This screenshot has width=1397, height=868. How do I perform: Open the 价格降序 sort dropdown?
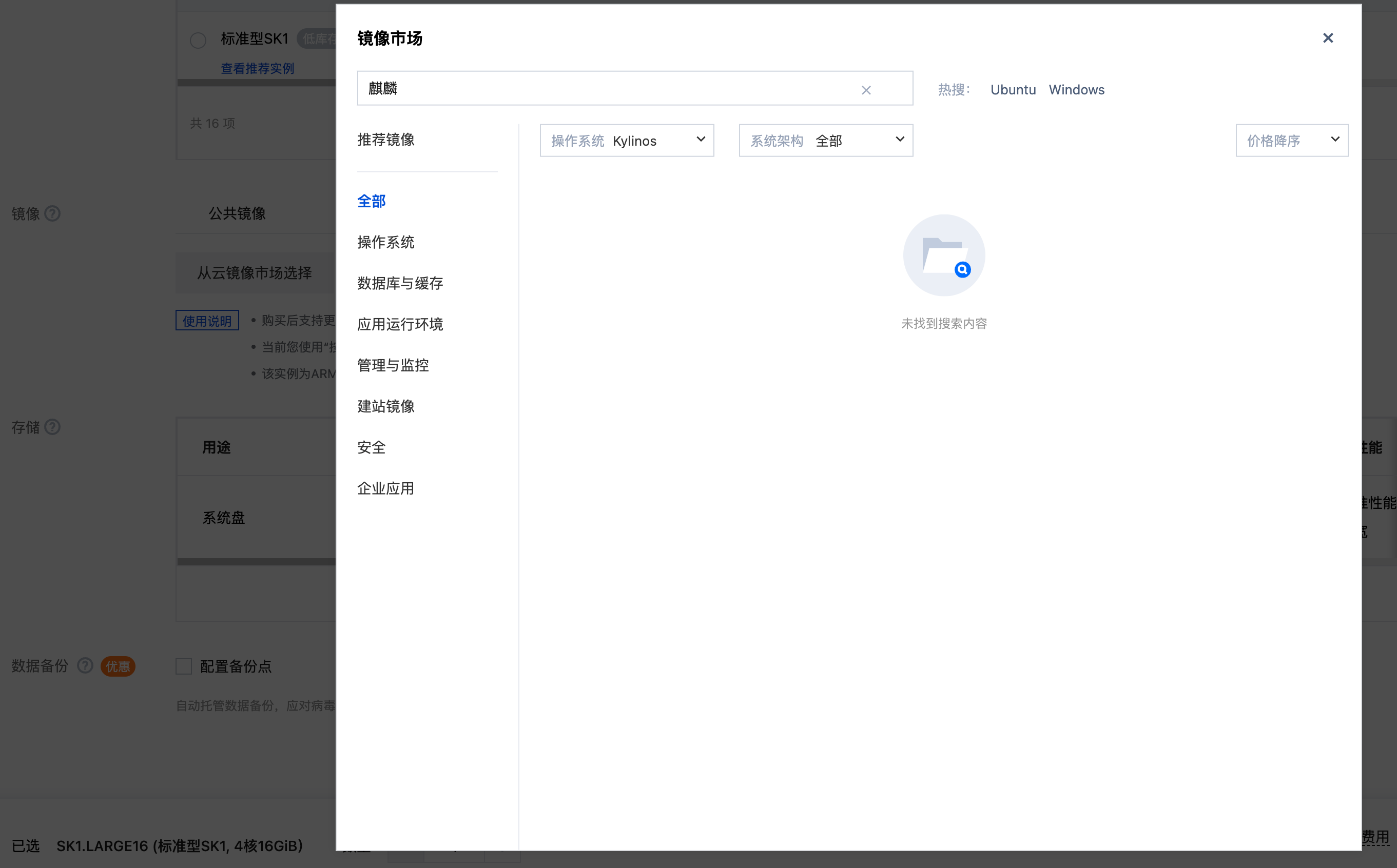[1292, 140]
